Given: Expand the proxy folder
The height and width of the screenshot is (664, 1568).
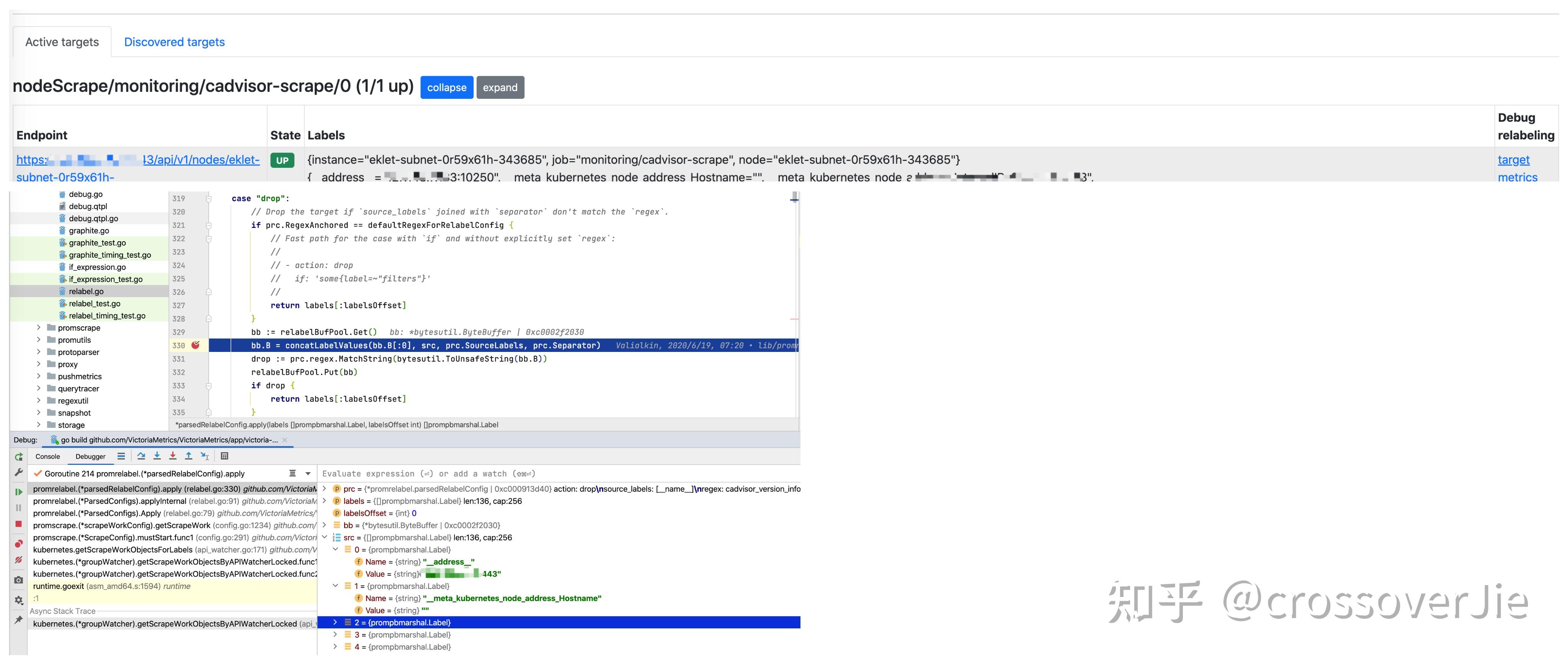Looking at the screenshot, I should 39,364.
